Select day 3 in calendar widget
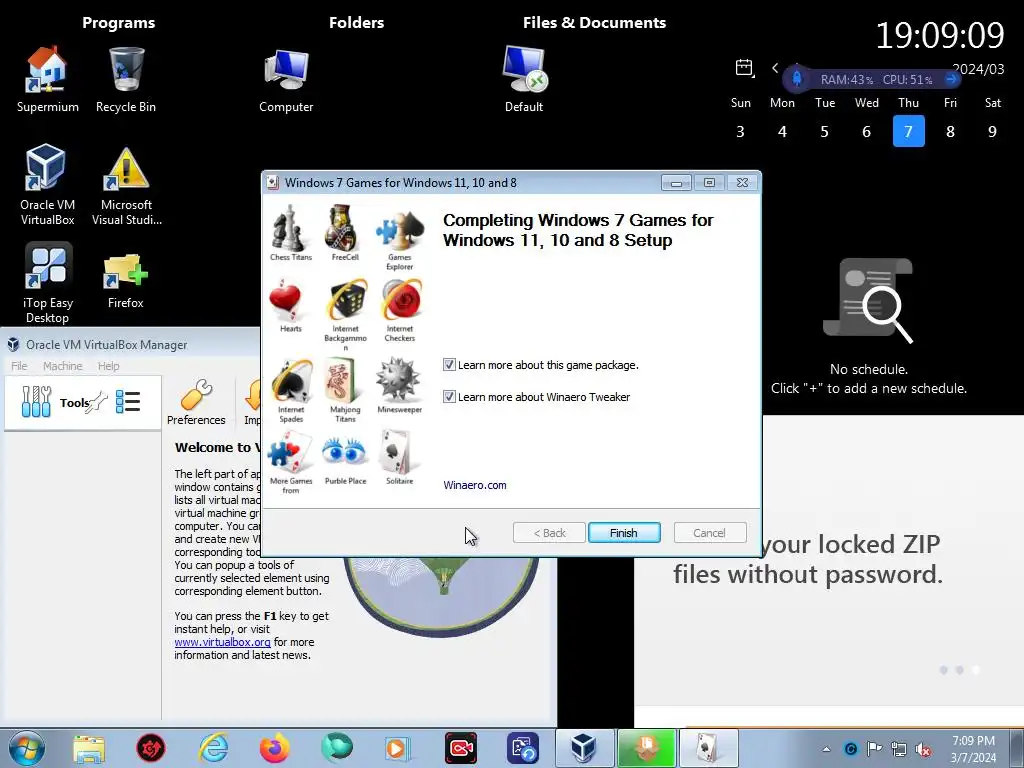This screenshot has width=1024, height=768. click(741, 131)
